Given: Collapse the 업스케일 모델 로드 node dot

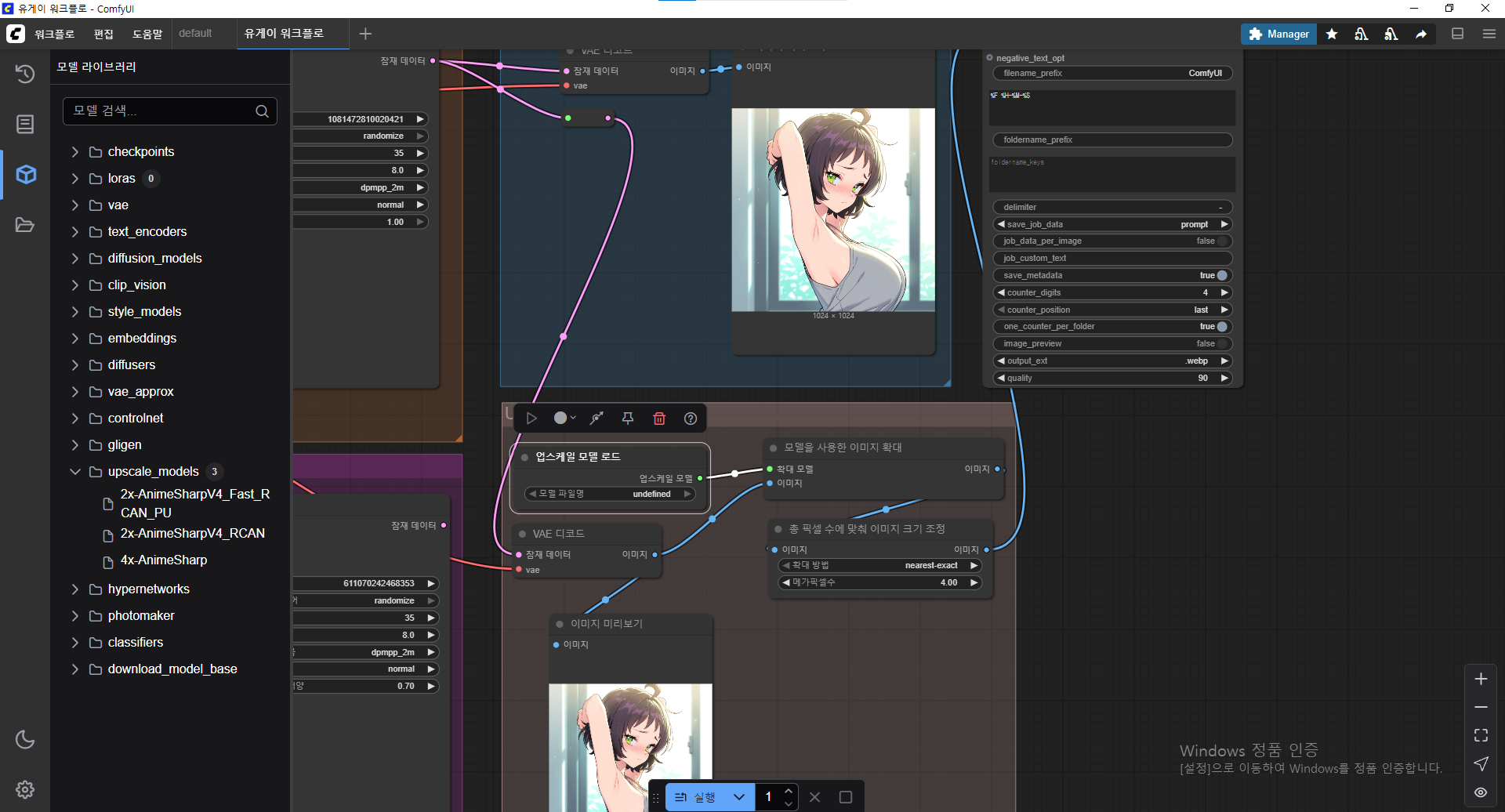Looking at the screenshot, I should (524, 457).
